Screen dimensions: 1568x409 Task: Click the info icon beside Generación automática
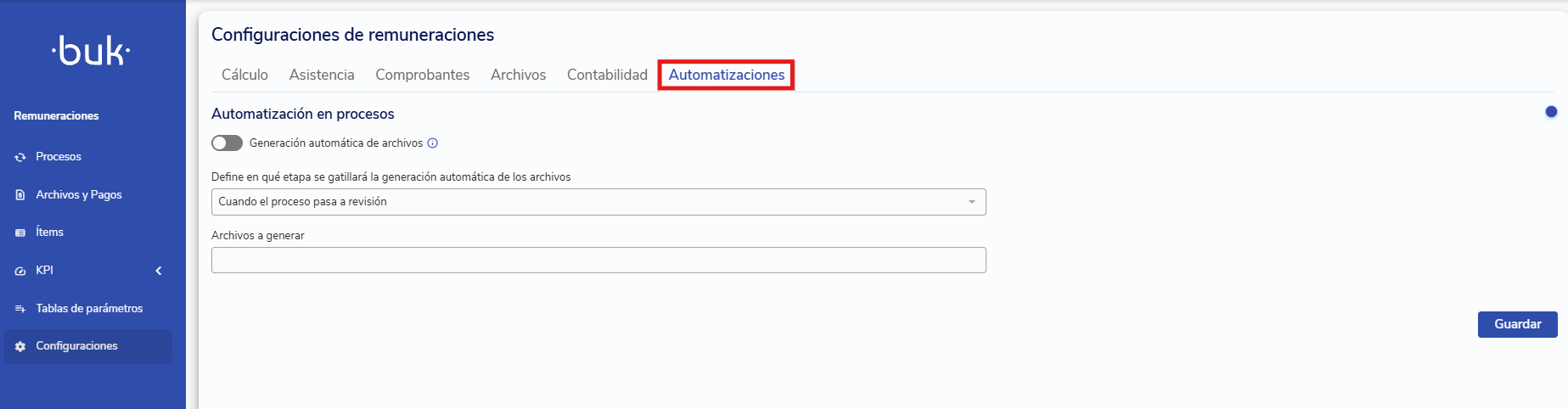(433, 143)
